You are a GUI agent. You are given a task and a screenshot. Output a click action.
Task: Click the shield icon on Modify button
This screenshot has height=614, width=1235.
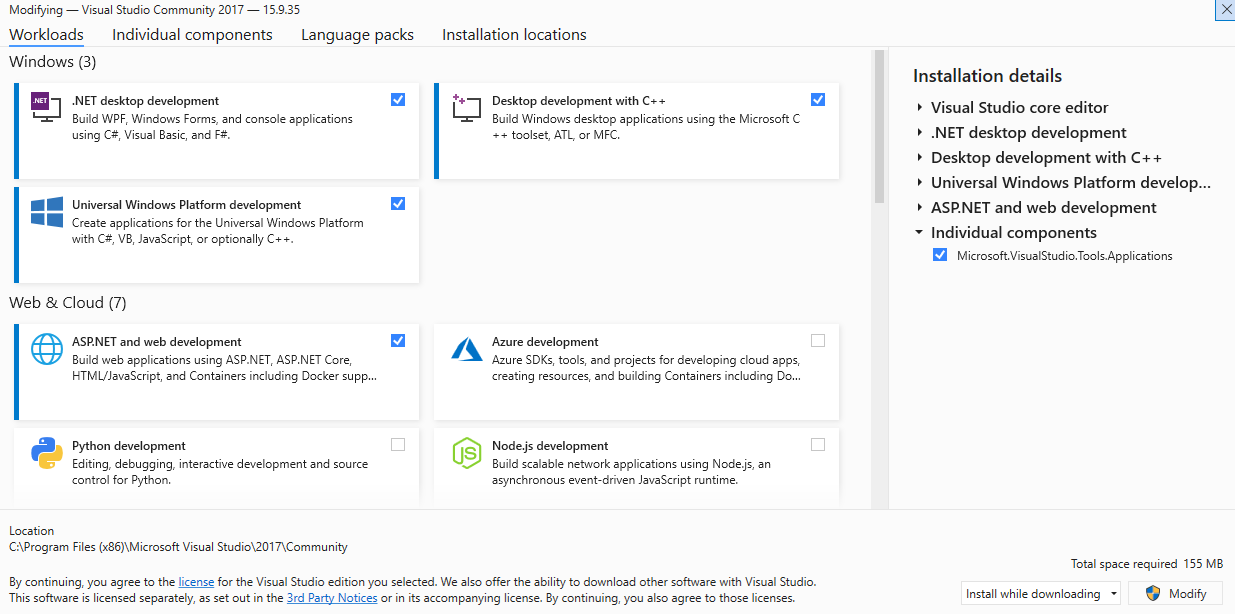1153,593
